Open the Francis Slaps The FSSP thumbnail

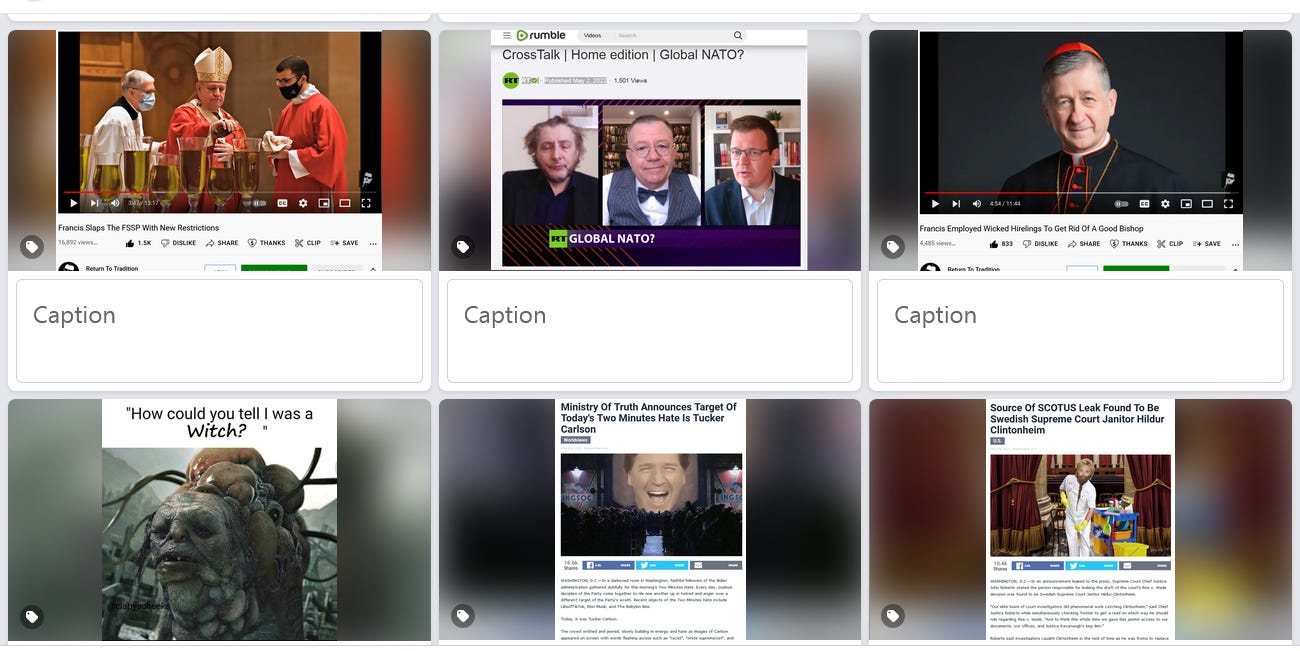(x=219, y=150)
